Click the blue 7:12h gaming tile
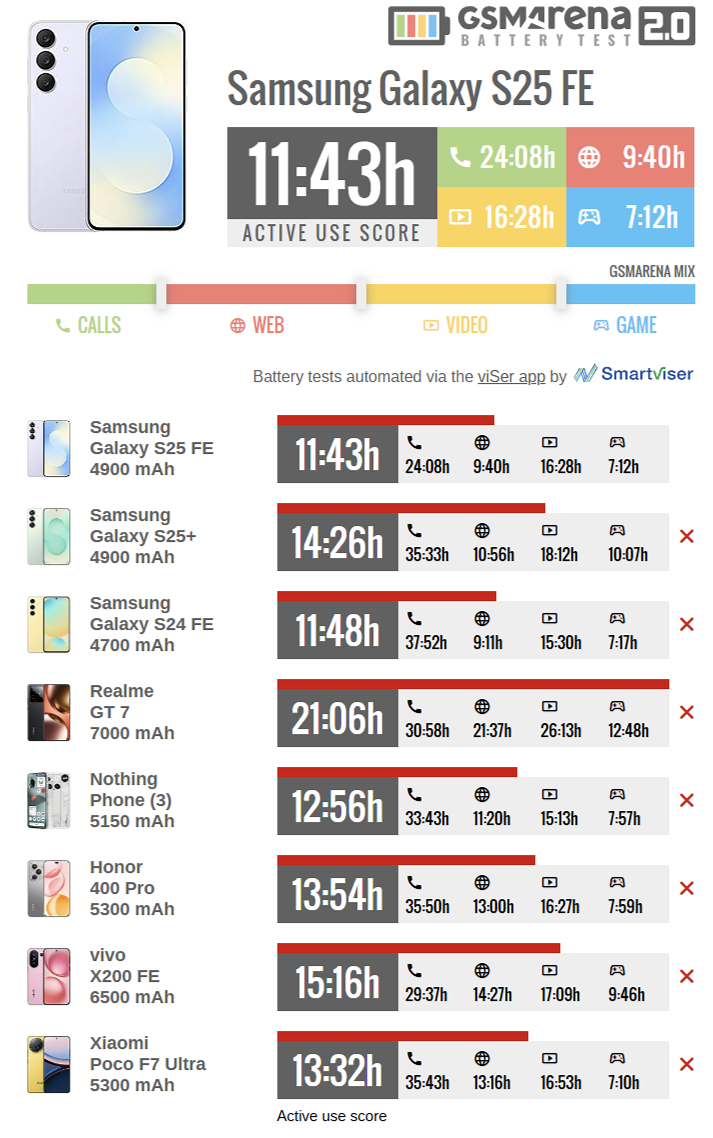This screenshot has height=1138, width=713. coord(630,217)
